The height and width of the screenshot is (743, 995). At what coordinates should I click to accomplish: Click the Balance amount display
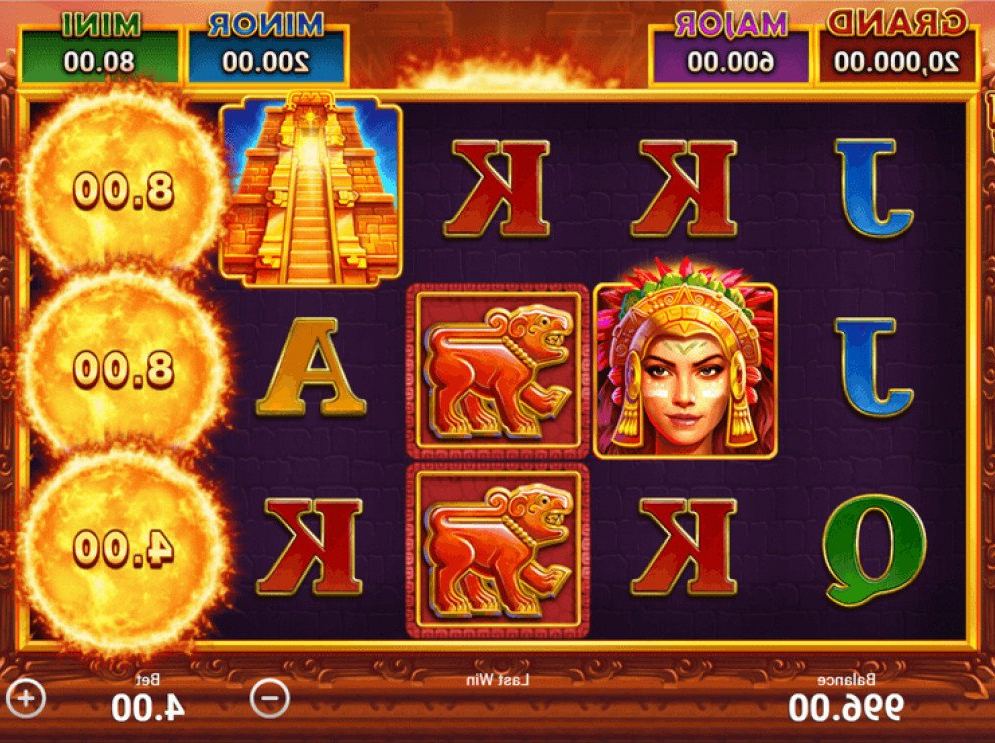pyautogui.click(x=847, y=707)
